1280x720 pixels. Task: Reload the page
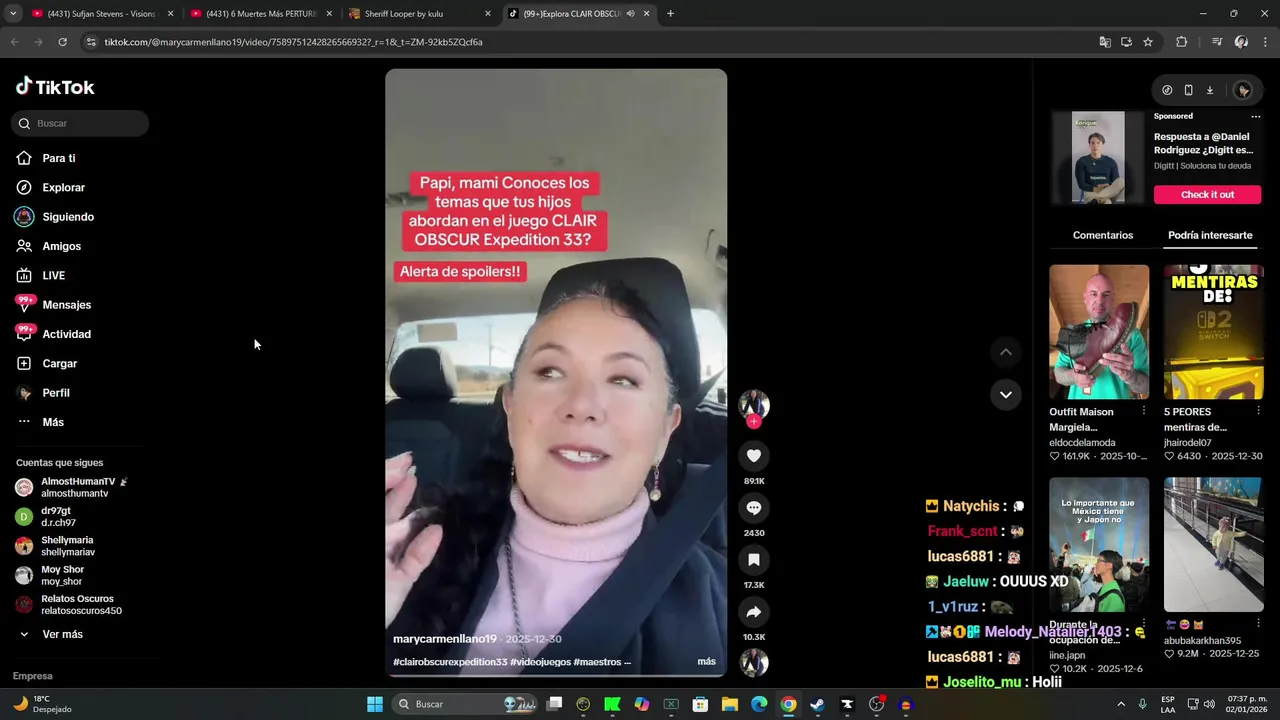point(62,42)
